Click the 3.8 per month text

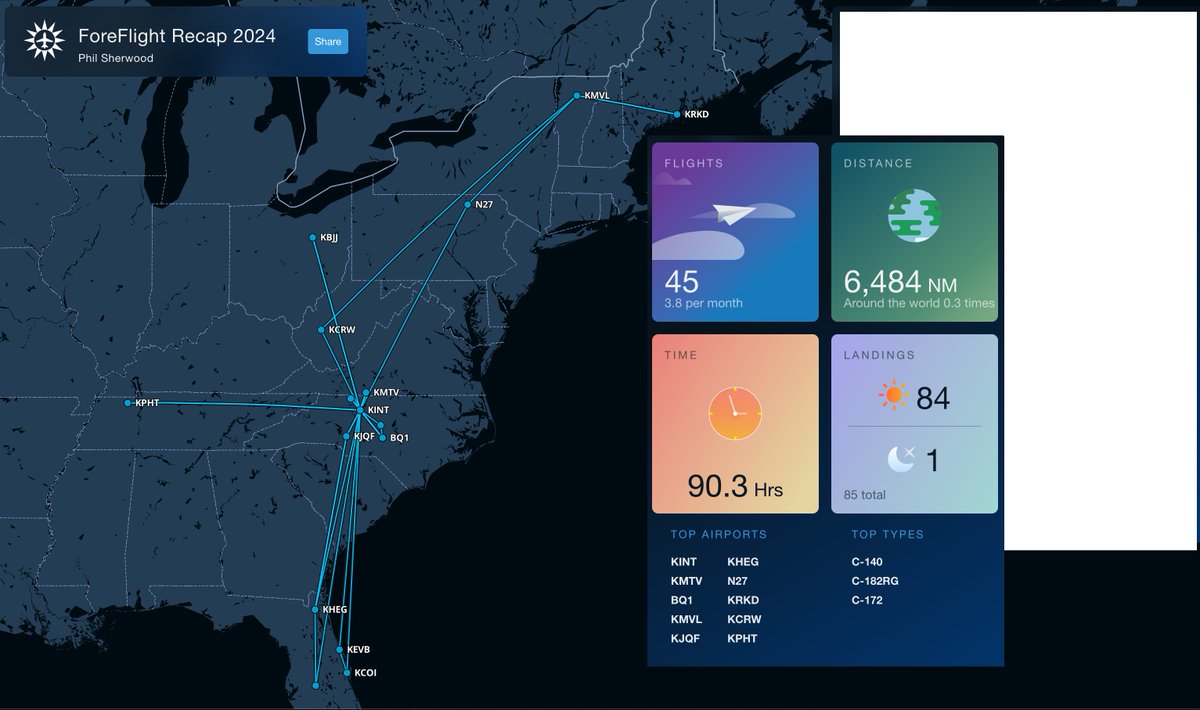click(x=703, y=303)
